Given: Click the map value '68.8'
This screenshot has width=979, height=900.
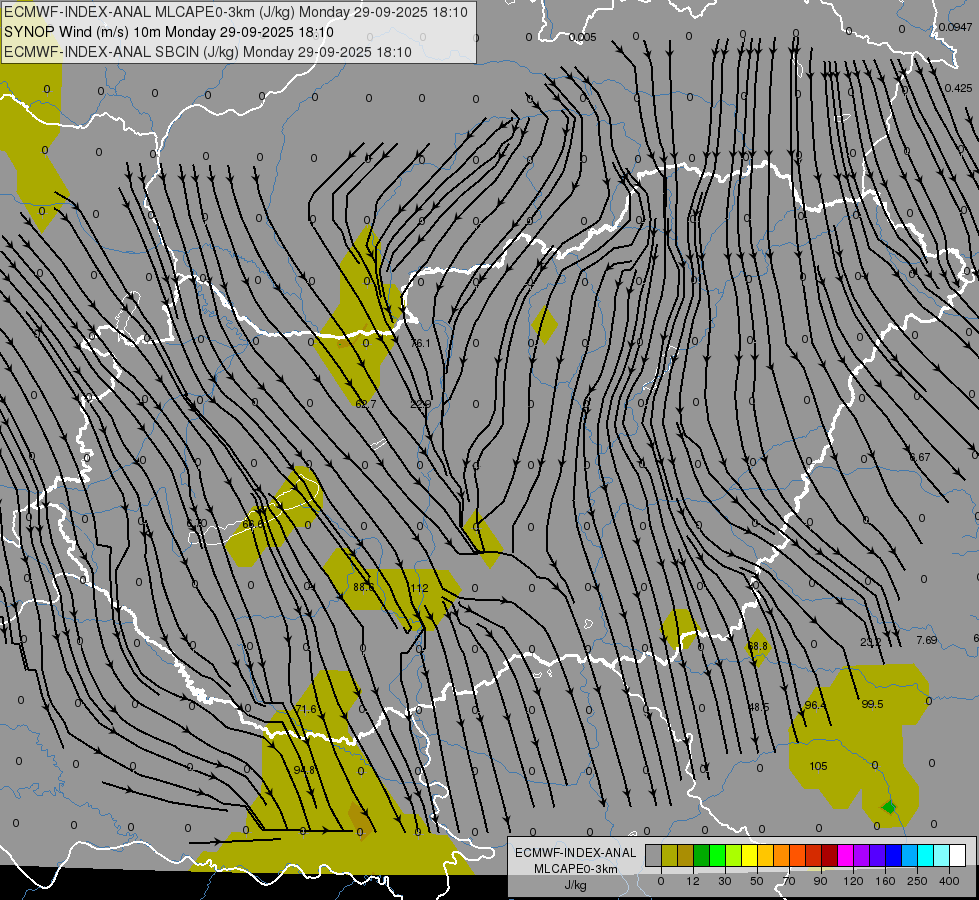Looking at the screenshot, I should tap(757, 646).
